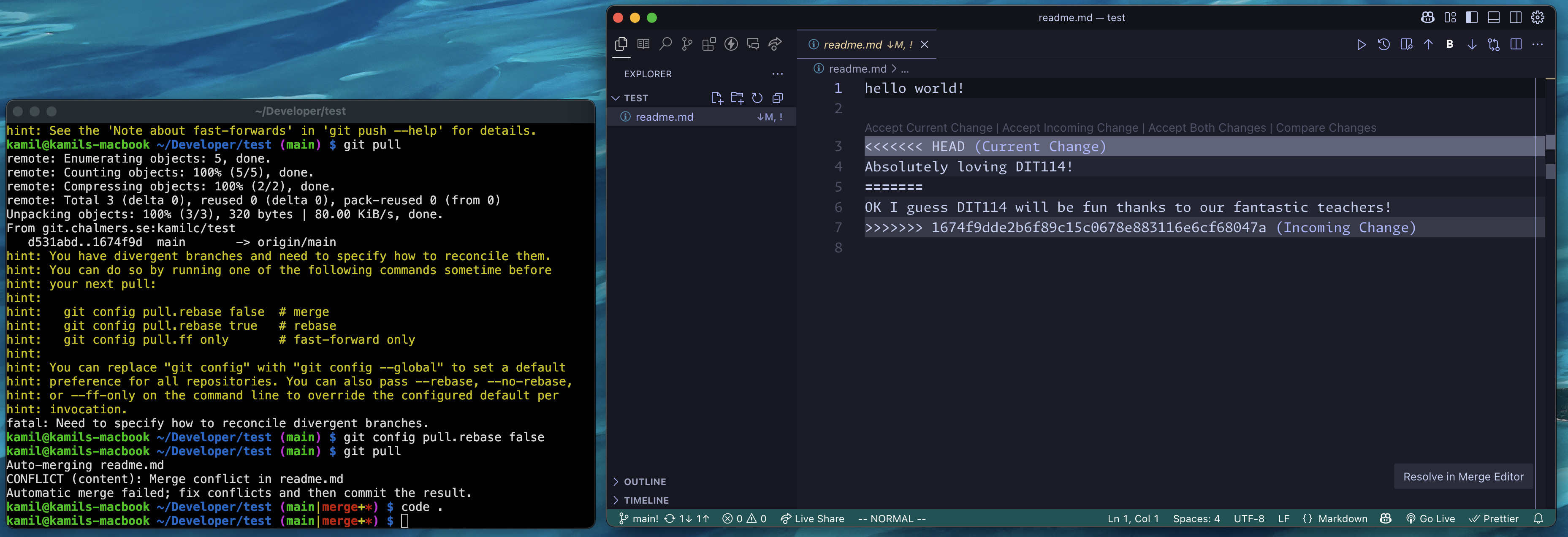The height and width of the screenshot is (537, 1568).
Task: Collapse all folders in explorer
Action: 777,98
